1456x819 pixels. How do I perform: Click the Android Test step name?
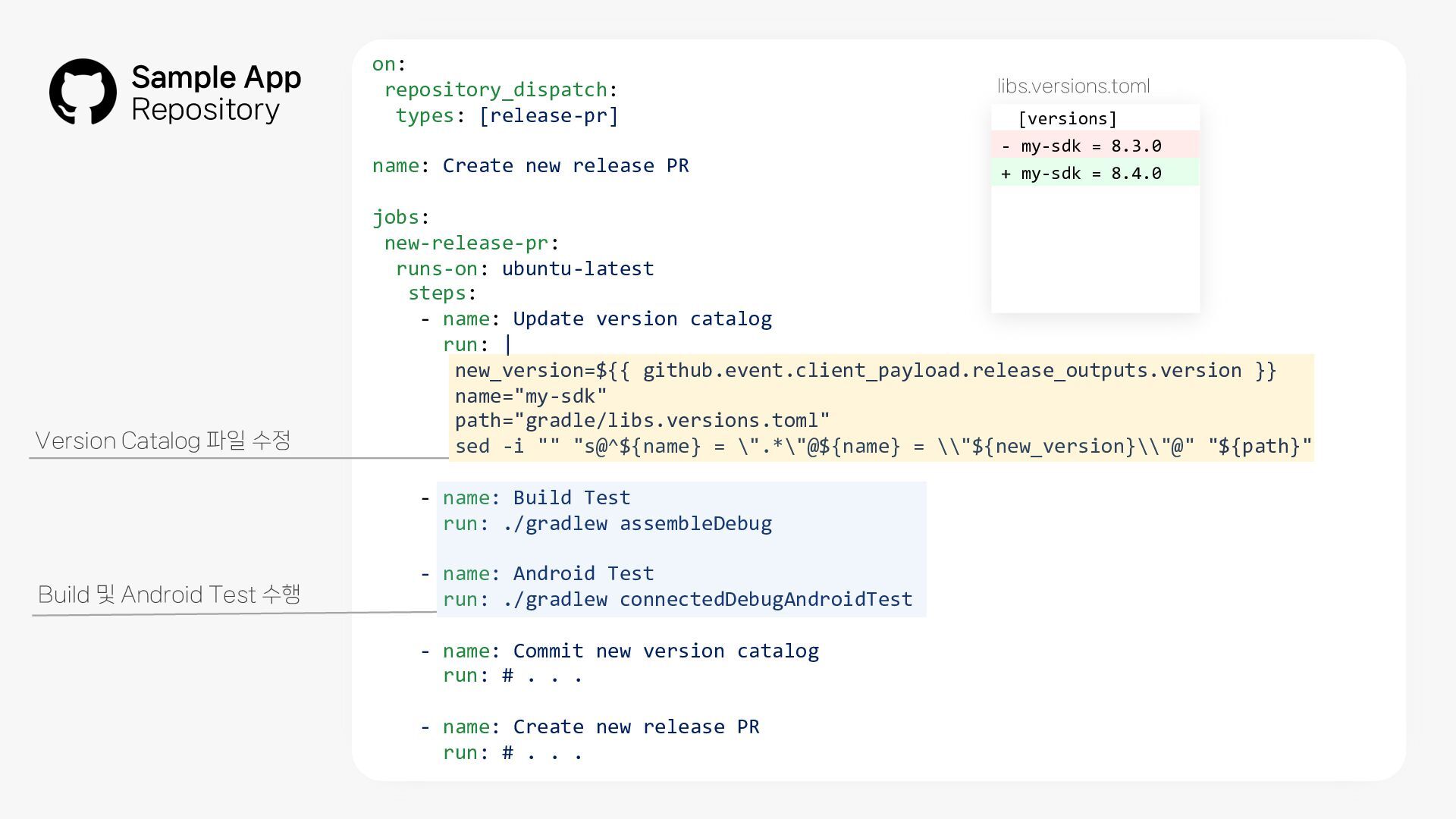tap(582, 574)
